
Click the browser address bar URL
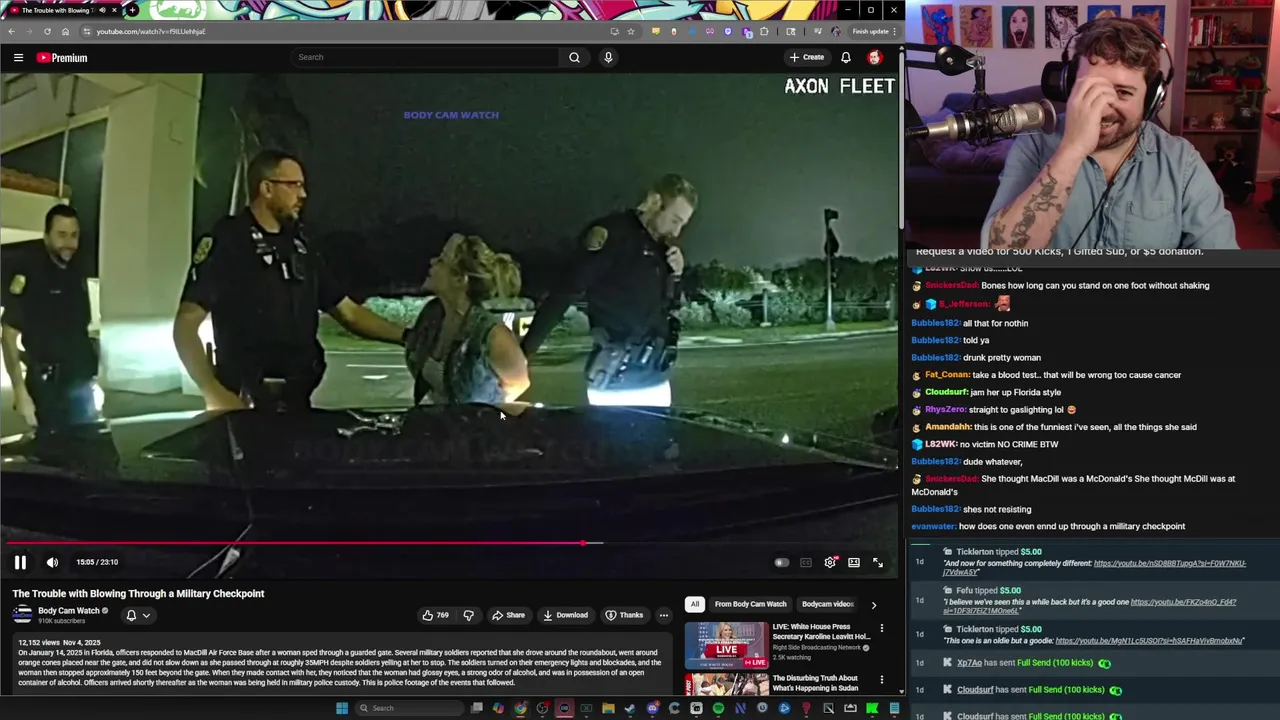click(x=151, y=31)
